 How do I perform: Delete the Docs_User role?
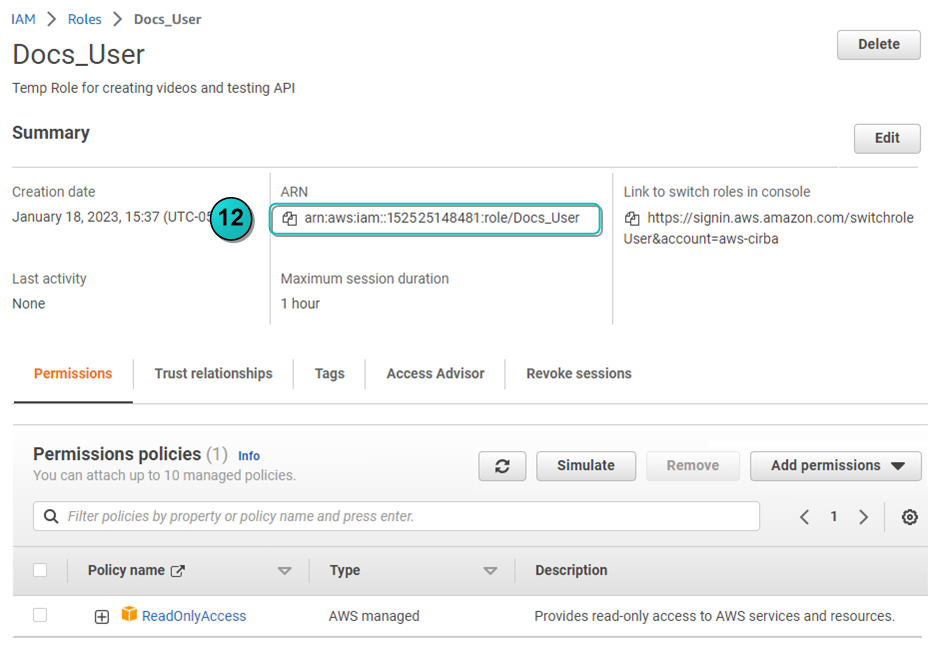pos(879,44)
